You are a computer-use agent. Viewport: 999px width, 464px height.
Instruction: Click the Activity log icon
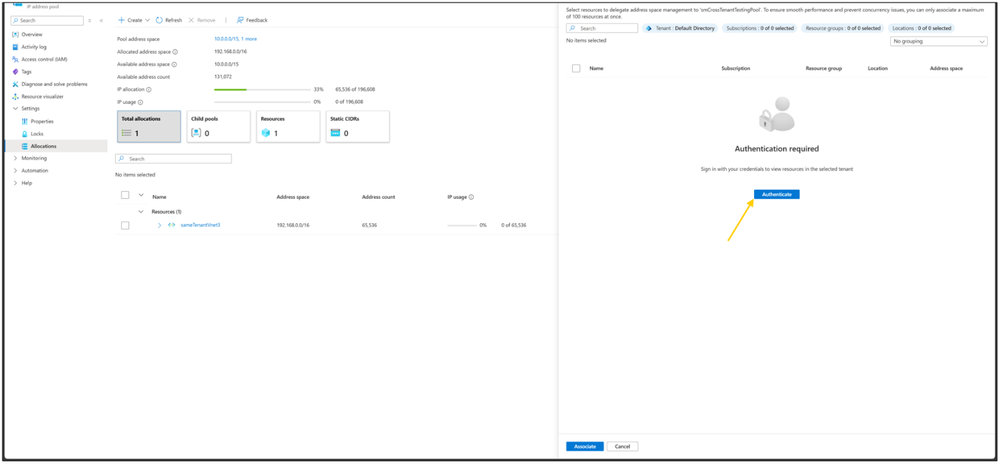click(15, 47)
